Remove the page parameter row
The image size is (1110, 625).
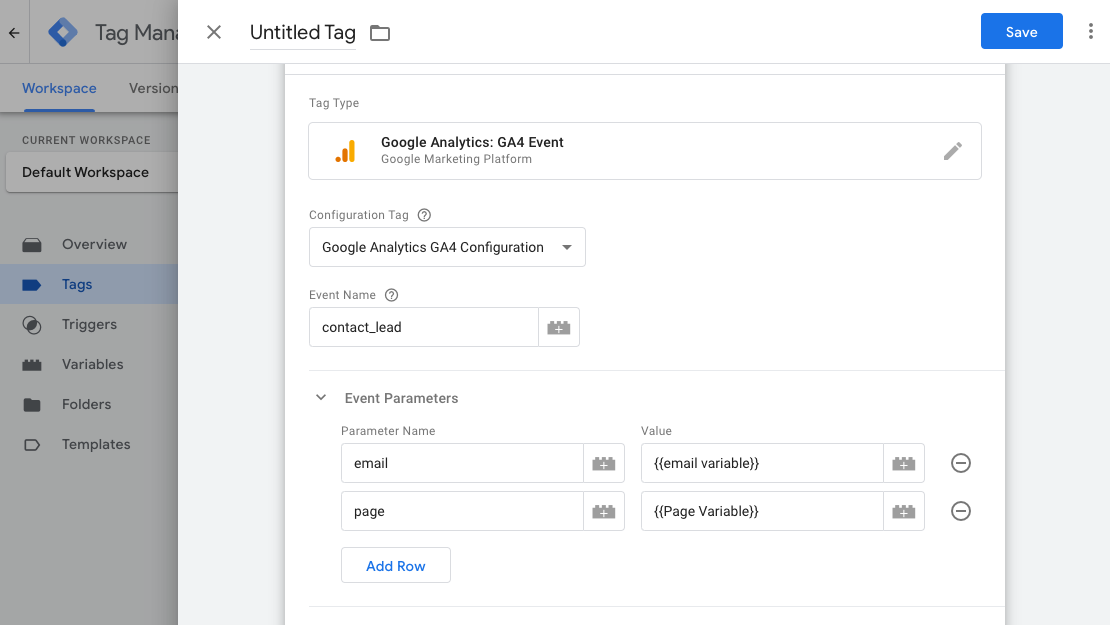coord(960,511)
